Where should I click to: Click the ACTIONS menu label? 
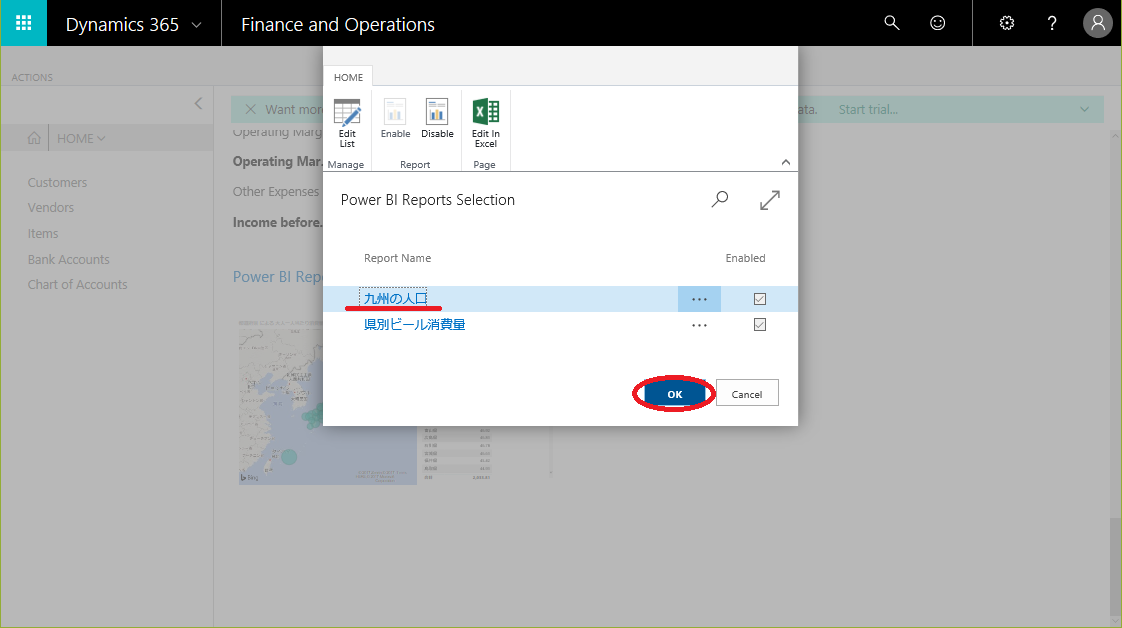(x=32, y=77)
